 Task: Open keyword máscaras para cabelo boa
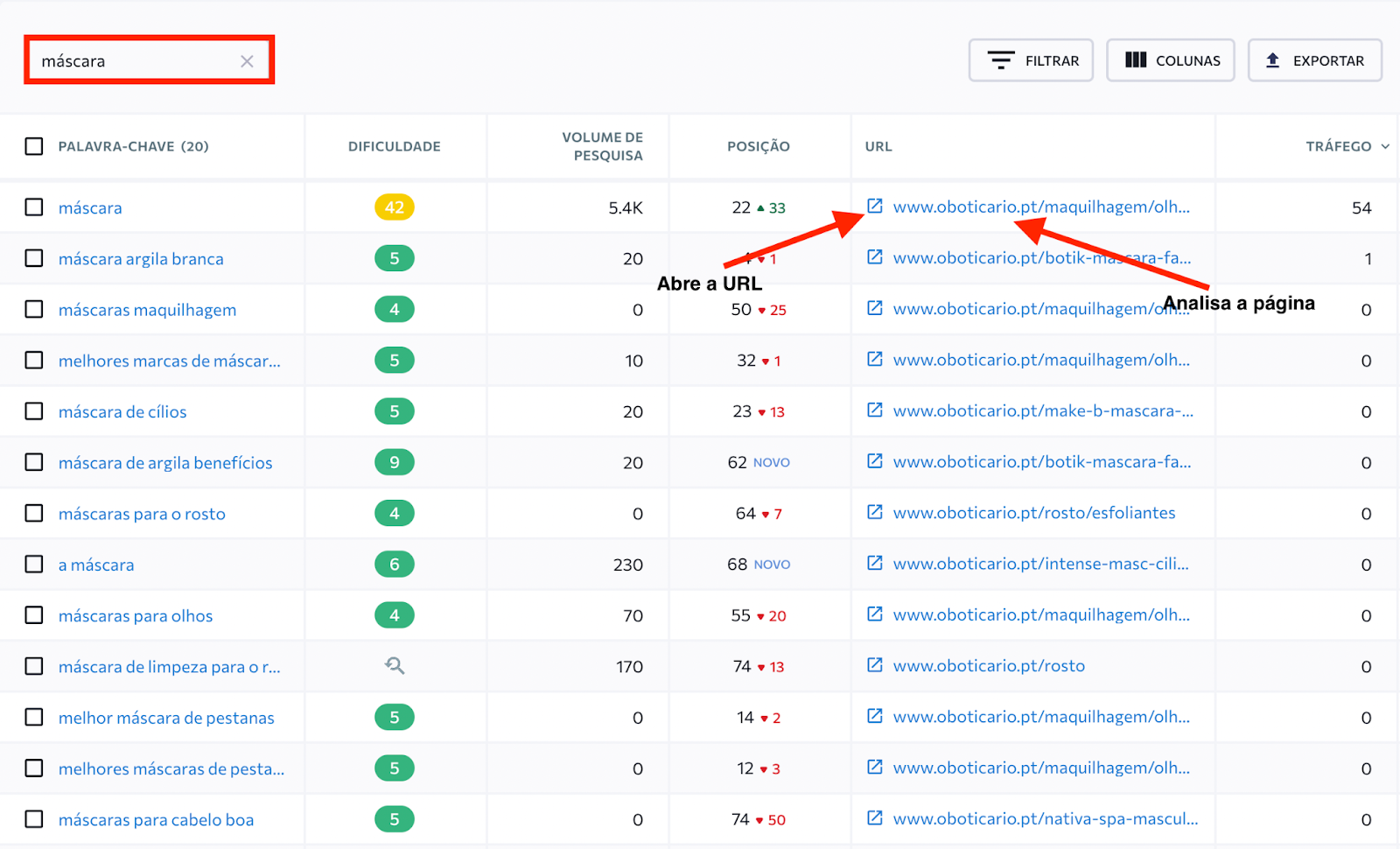[156, 820]
